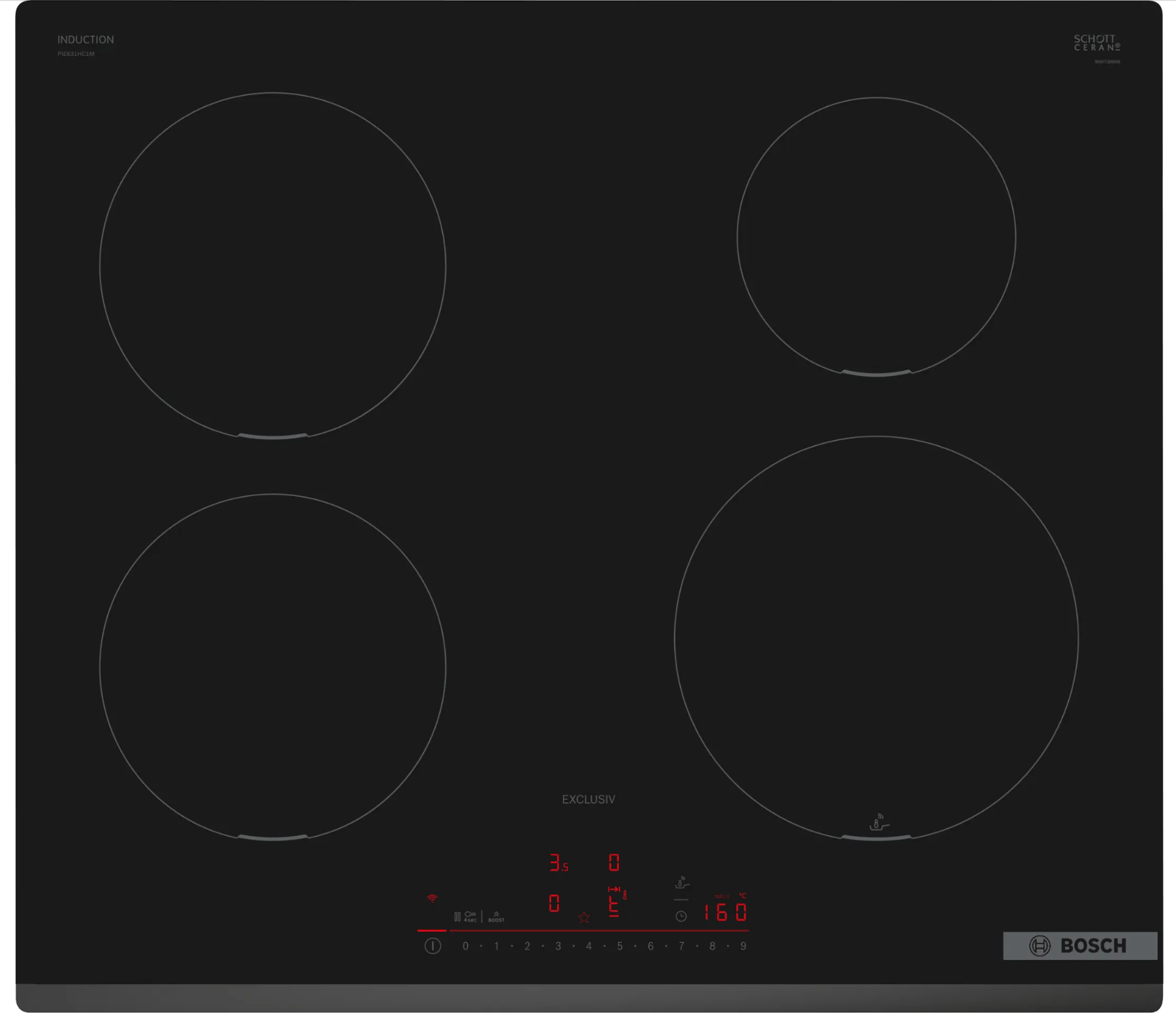Tap the Wi-Fi connectivity icon
Image resolution: width=1176 pixels, height=1013 pixels.
click(431, 899)
